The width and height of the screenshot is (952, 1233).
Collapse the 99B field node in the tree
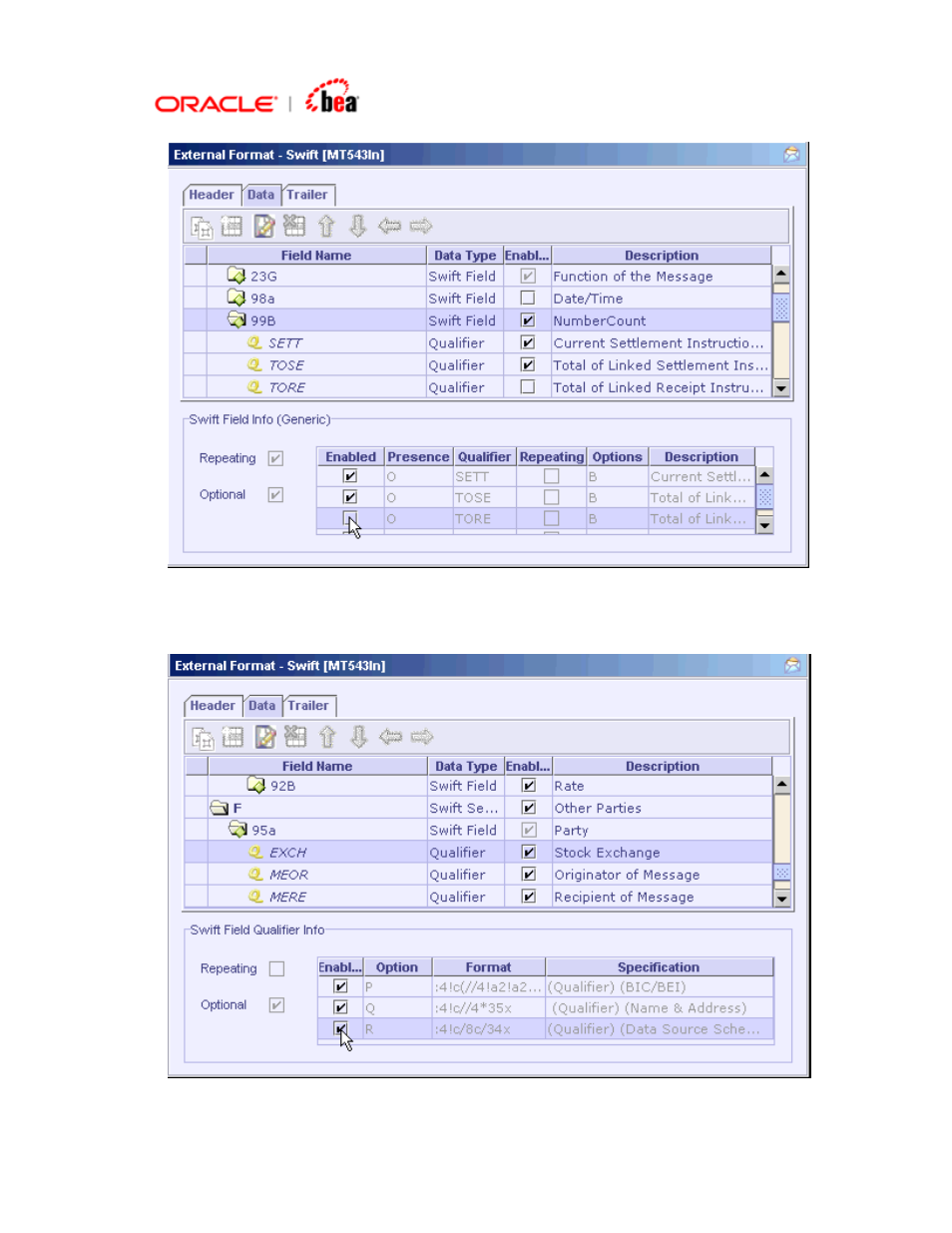237,319
